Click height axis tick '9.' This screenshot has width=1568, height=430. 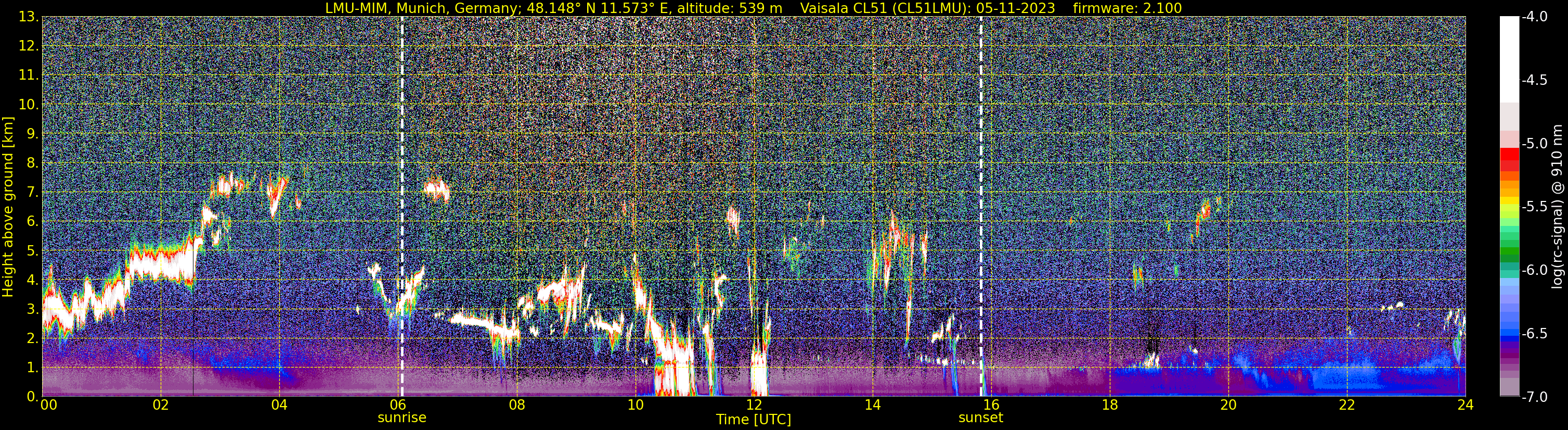pyautogui.click(x=33, y=133)
